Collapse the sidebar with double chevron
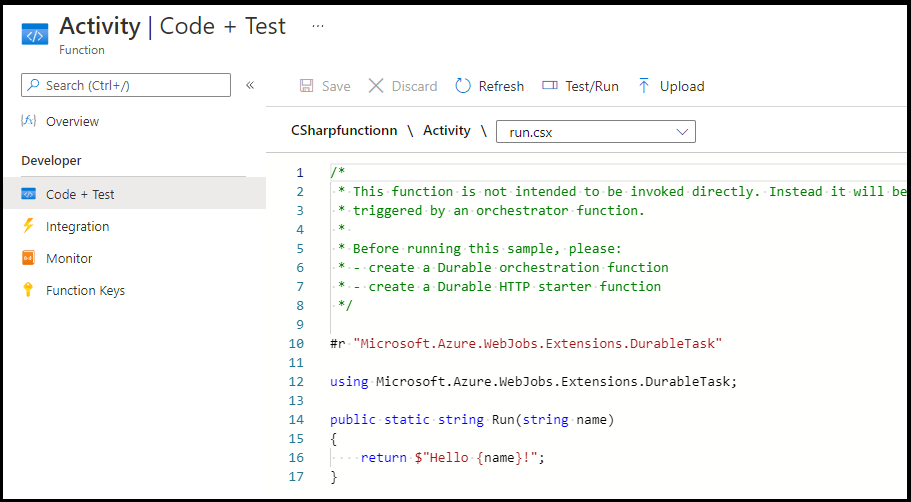Screen dimensions: 911x502 250,85
